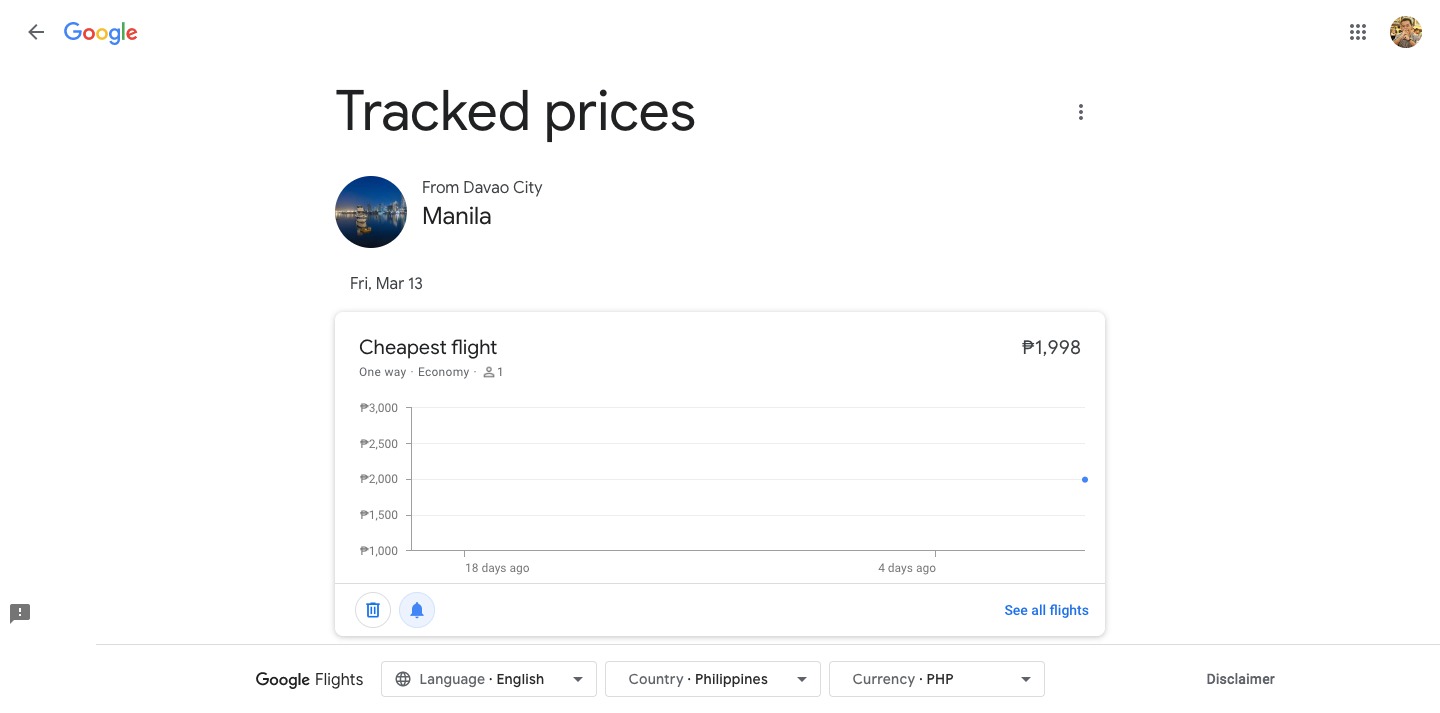
Task: Delete tracked flight with trash icon
Action: coord(373,610)
